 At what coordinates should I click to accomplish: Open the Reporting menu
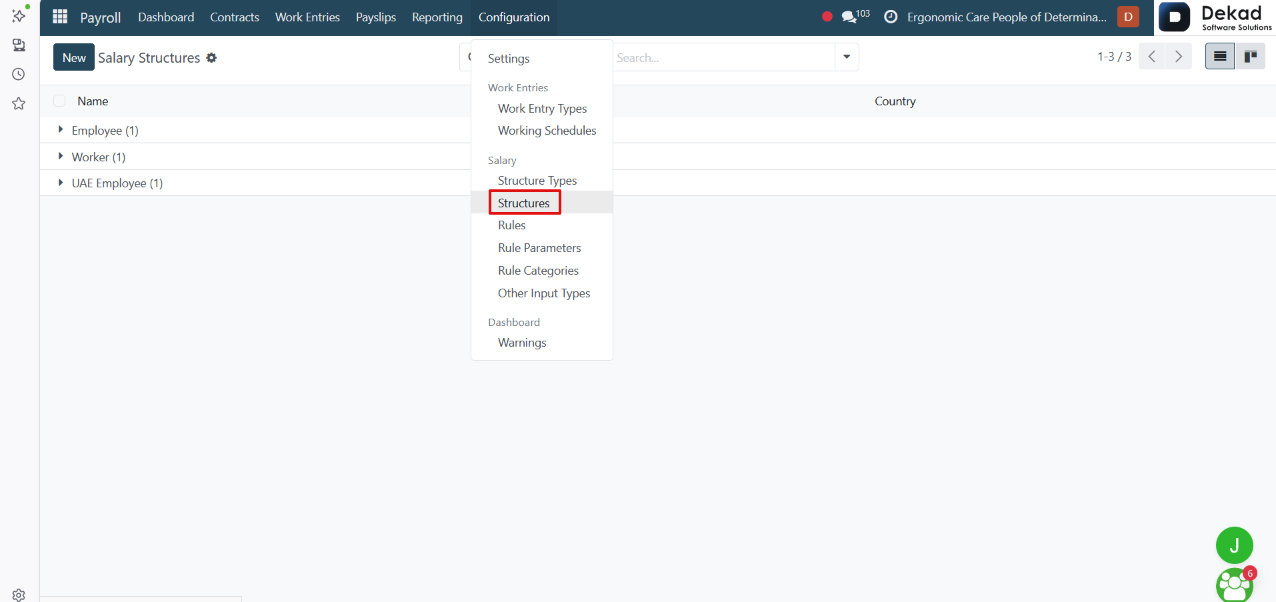[x=437, y=17]
